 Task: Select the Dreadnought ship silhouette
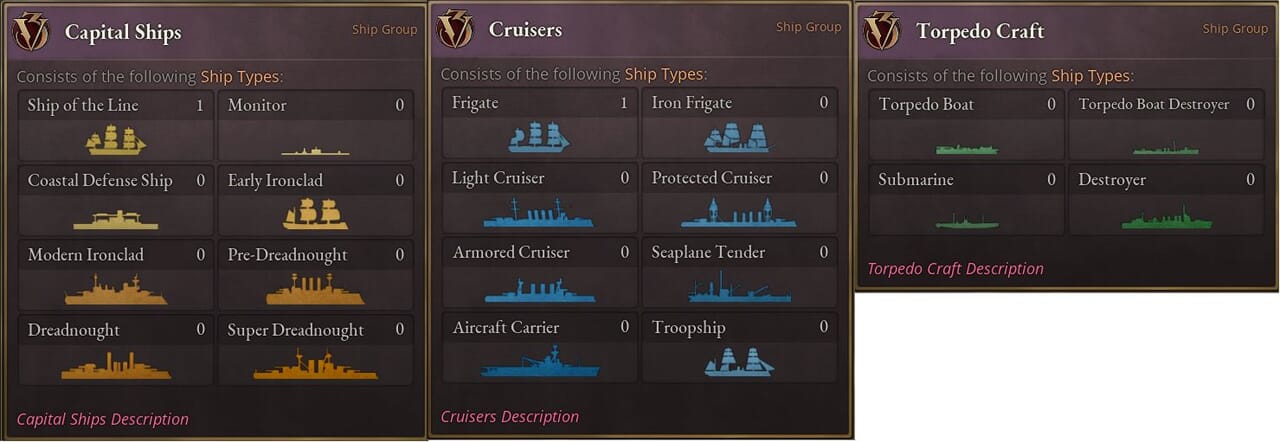[x=117, y=365]
